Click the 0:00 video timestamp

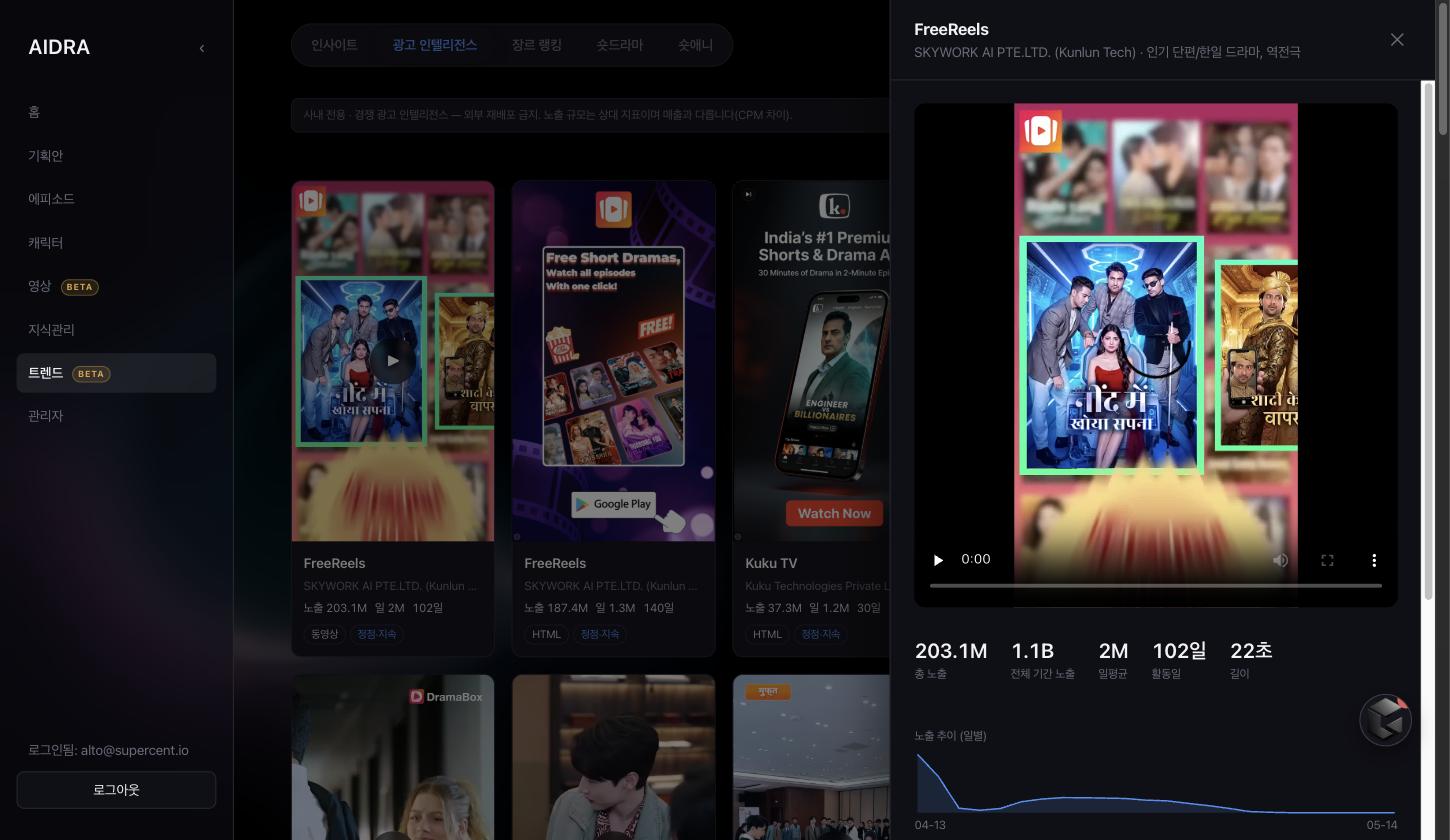coord(976,559)
